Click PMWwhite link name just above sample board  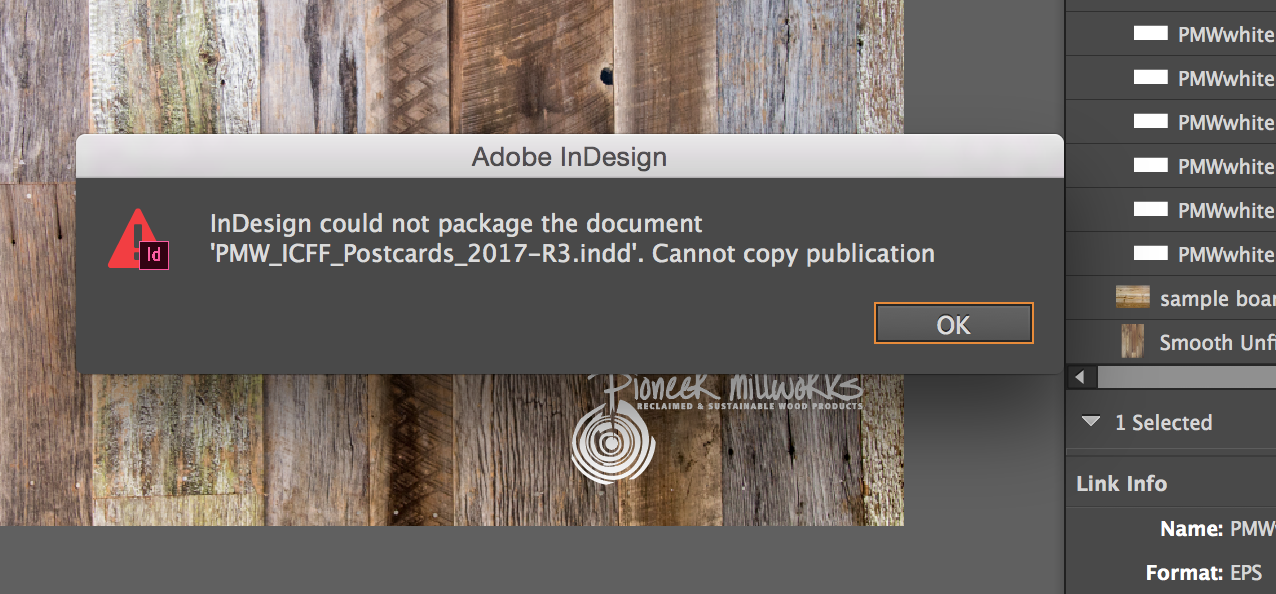coord(1226,255)
